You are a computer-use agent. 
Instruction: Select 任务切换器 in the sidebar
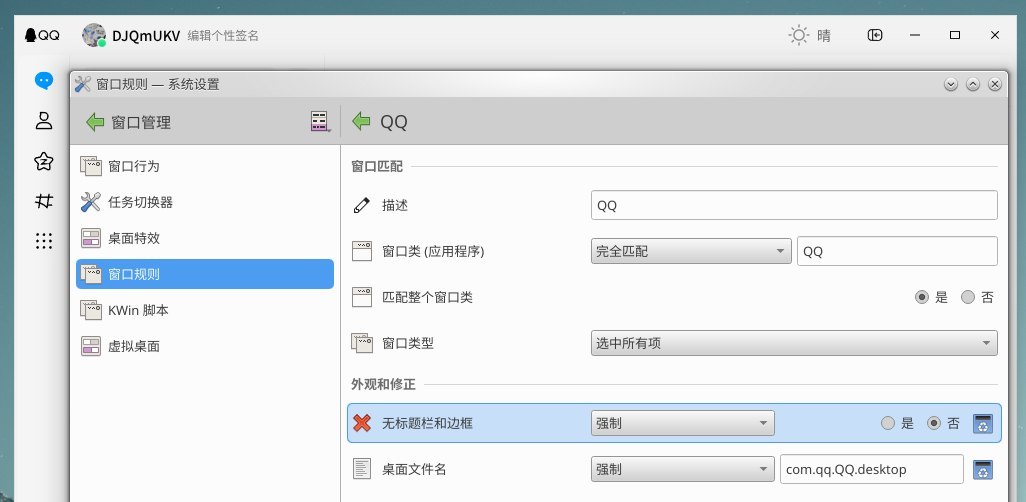click(140, 202)
